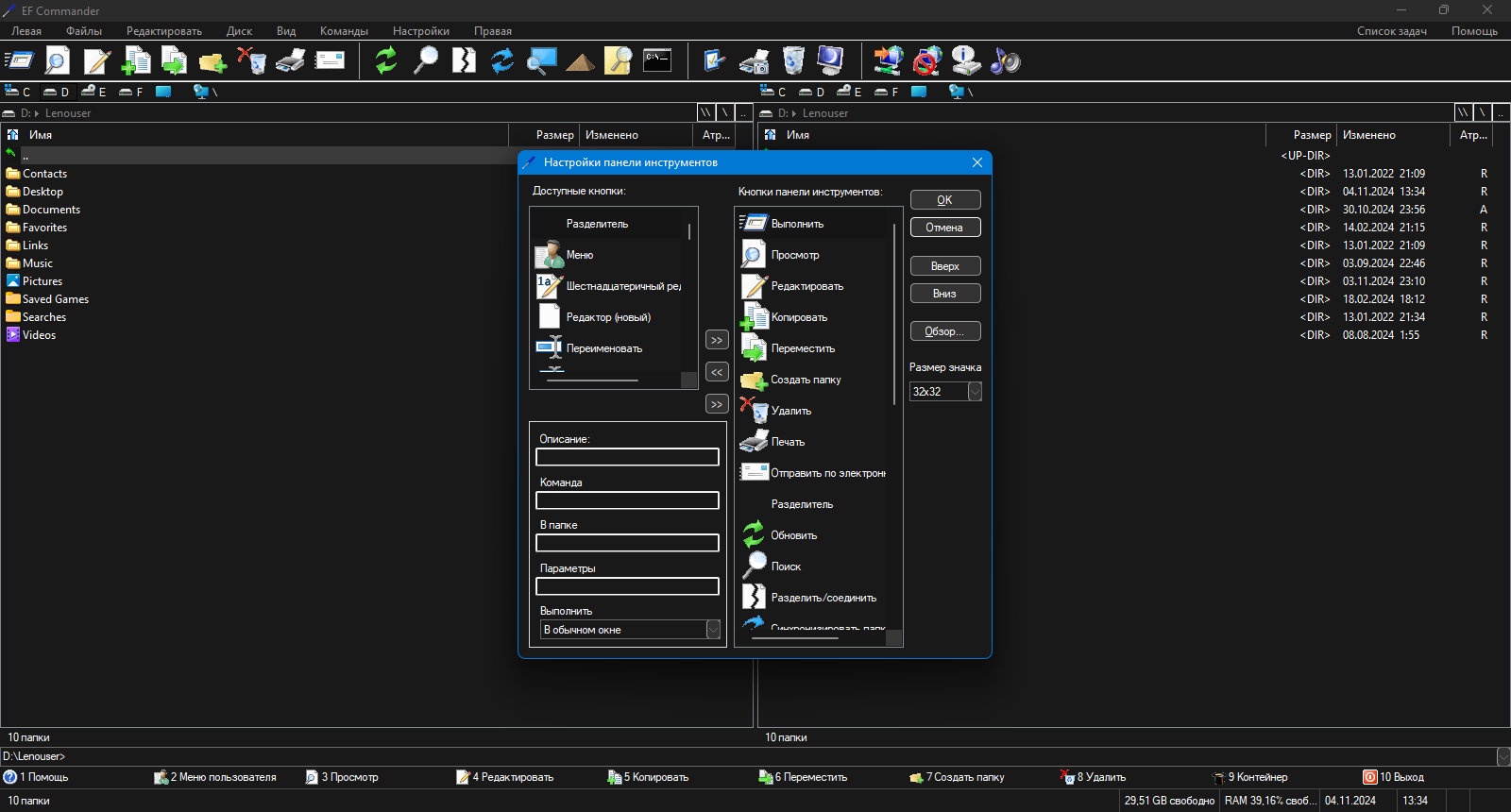Click the magnifier search icon in main toolbar

(426, 61)
